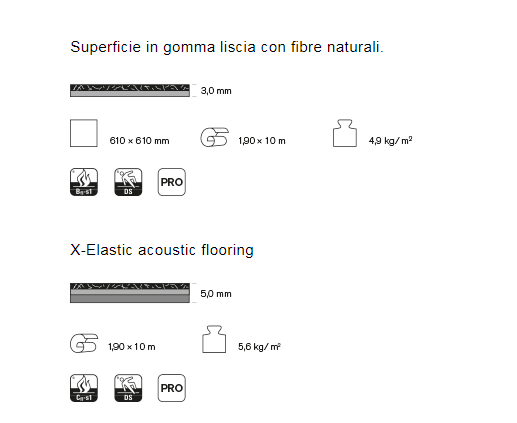Select the Superficie in gomma liscia heading
517x423 pixels.
[x=227, y=47]
